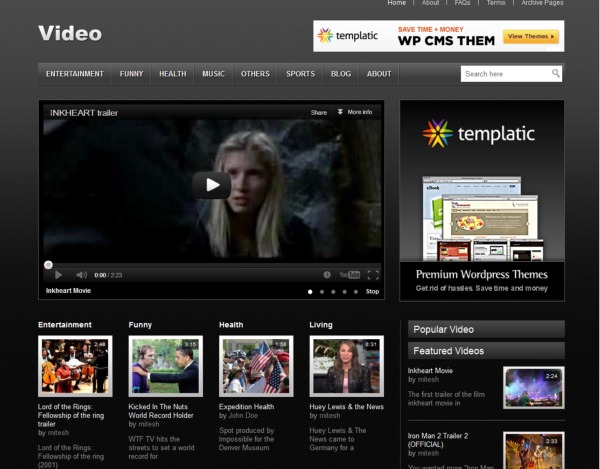
Task: Open the Funny menu item
Action: [x=131, y=74]
